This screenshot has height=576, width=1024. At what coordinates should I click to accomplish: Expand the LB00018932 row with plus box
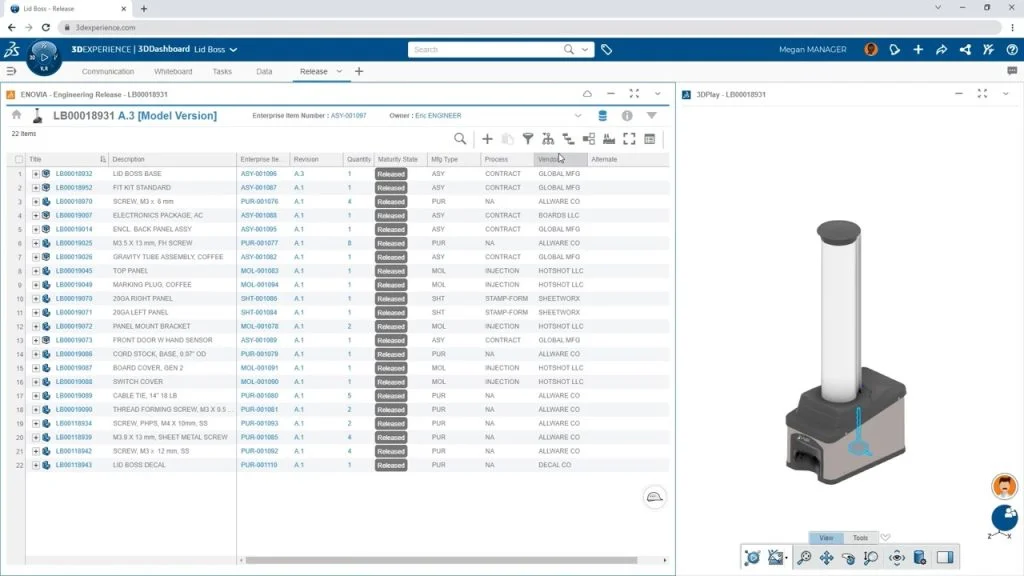36,174
